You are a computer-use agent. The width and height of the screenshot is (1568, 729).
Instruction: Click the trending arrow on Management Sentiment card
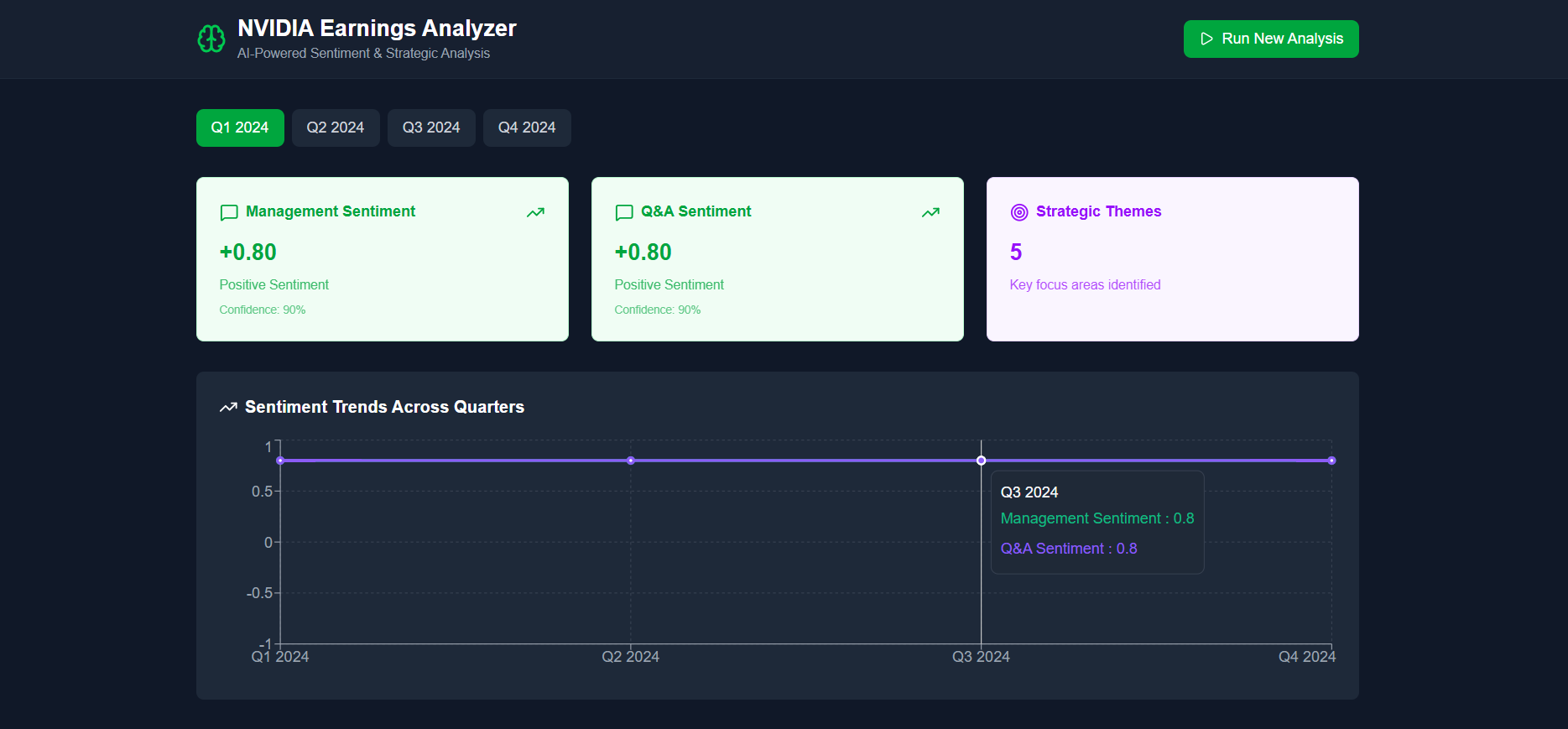[x=535, y=212]
